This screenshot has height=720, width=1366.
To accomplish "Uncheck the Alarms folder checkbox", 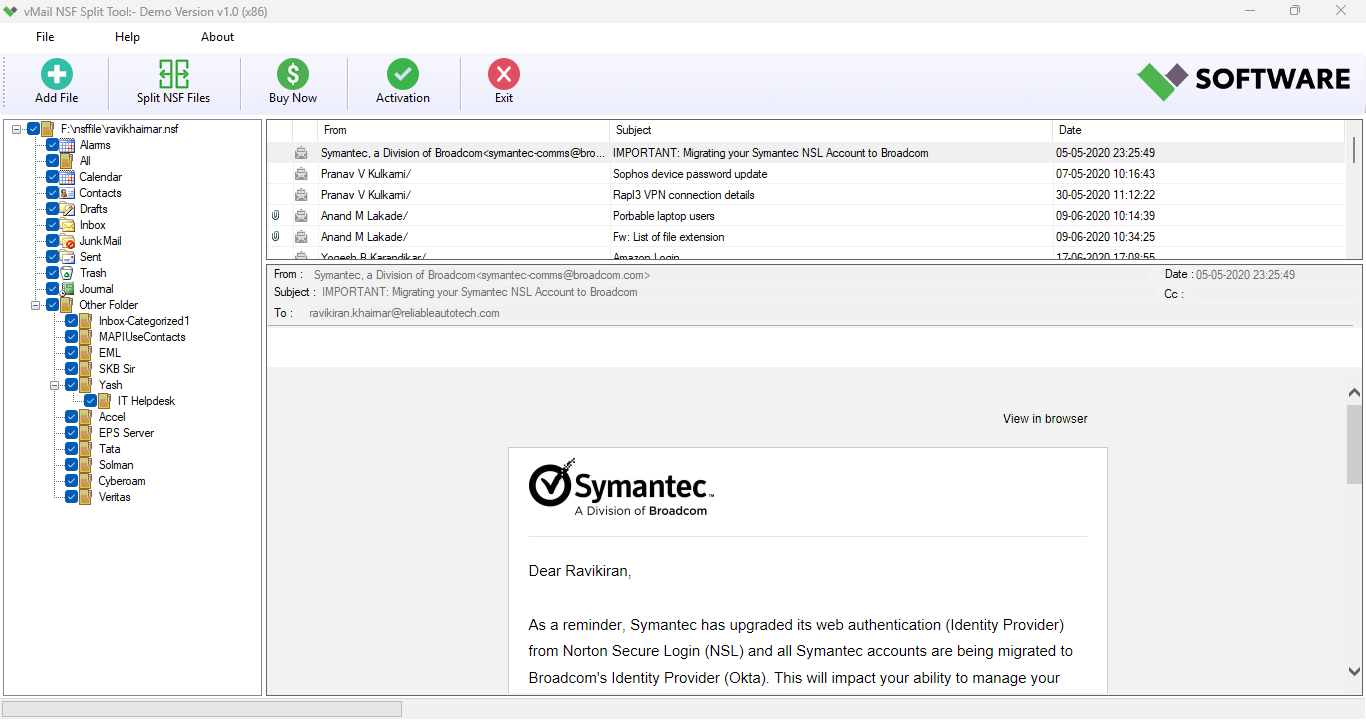I will pos(53,145).
